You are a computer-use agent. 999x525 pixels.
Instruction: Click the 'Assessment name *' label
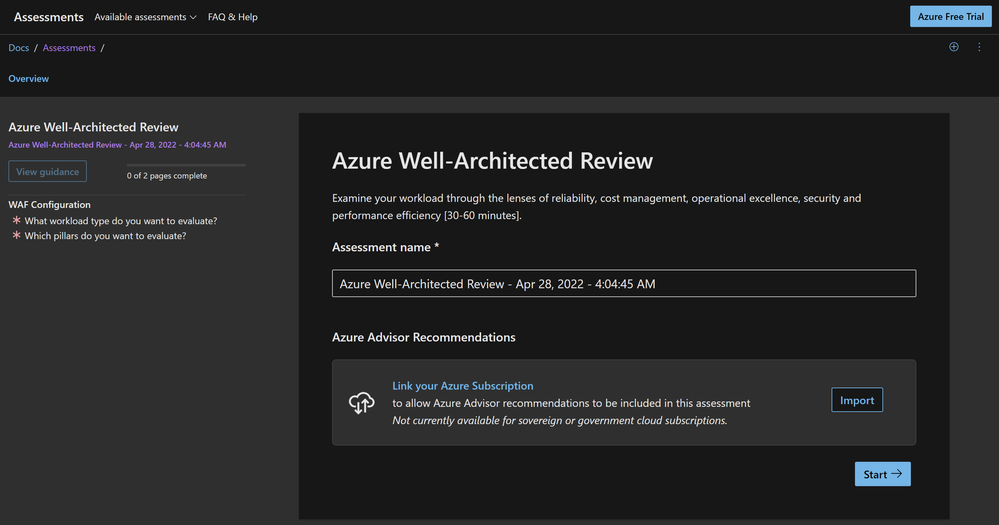385,247
